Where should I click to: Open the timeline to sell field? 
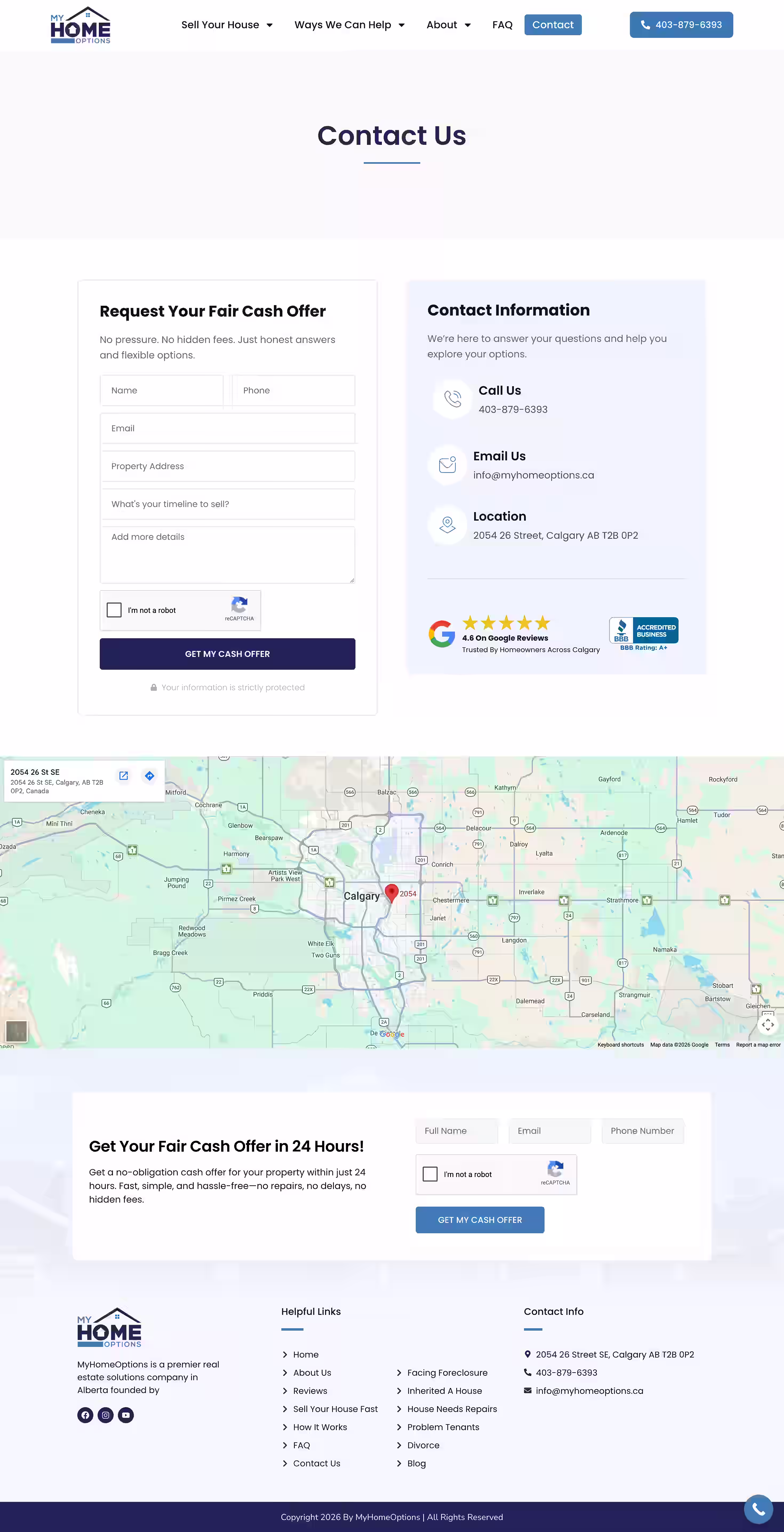tap(227, 504)
